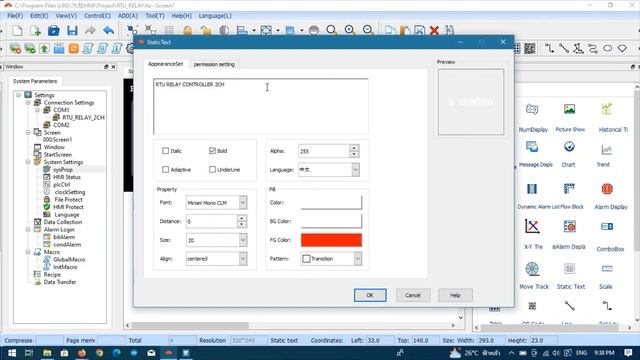Open the Language(L) menu
Screen dimensions: 640x360
point(215,16)
